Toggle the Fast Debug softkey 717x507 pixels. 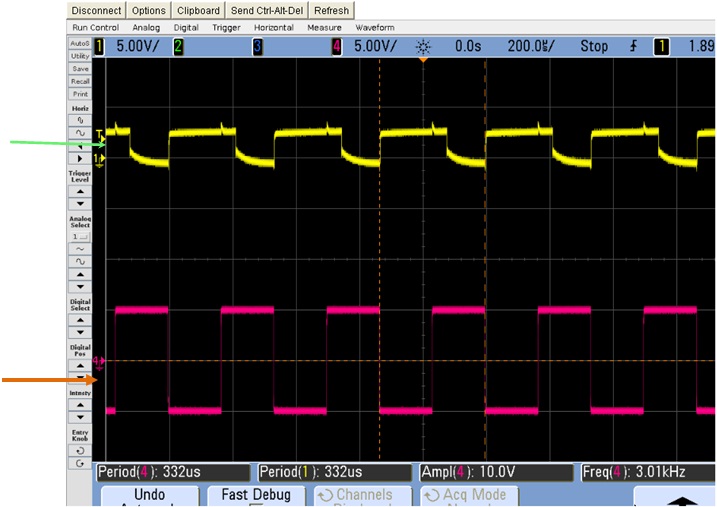256,496
